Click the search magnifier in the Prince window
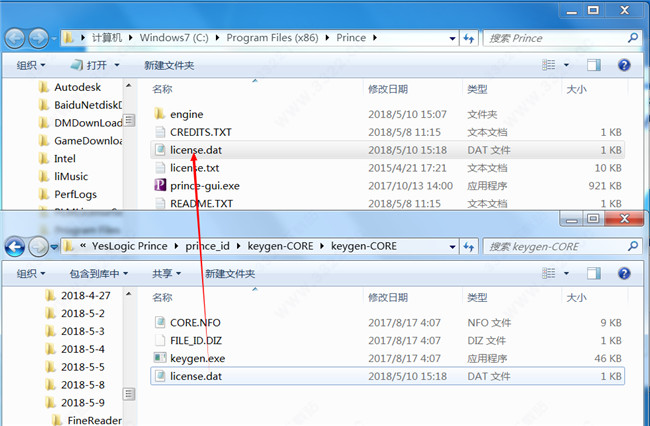The image size is (650, 426). pyautogui.click(x=633, y=38)
